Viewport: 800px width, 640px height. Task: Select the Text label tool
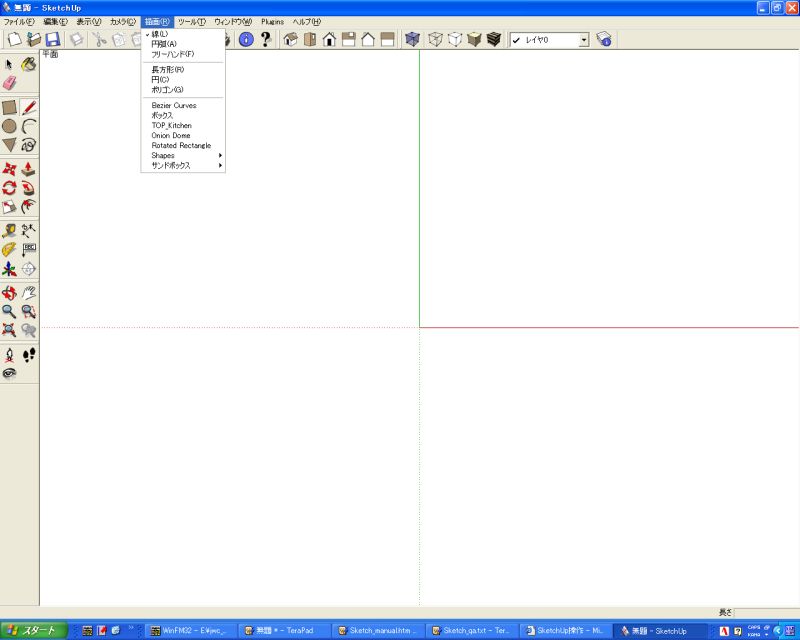tap(29, 250)
